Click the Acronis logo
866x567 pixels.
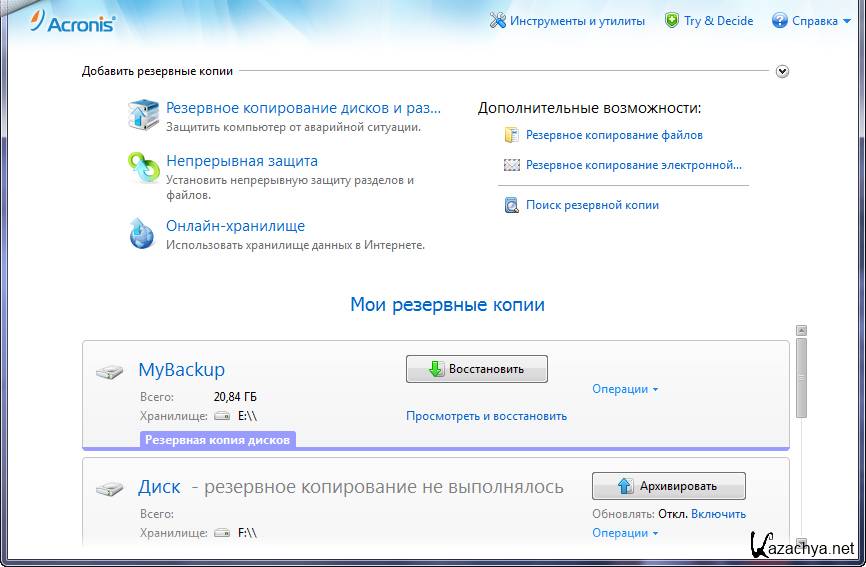pyautogui.click(x=73, y=21)
